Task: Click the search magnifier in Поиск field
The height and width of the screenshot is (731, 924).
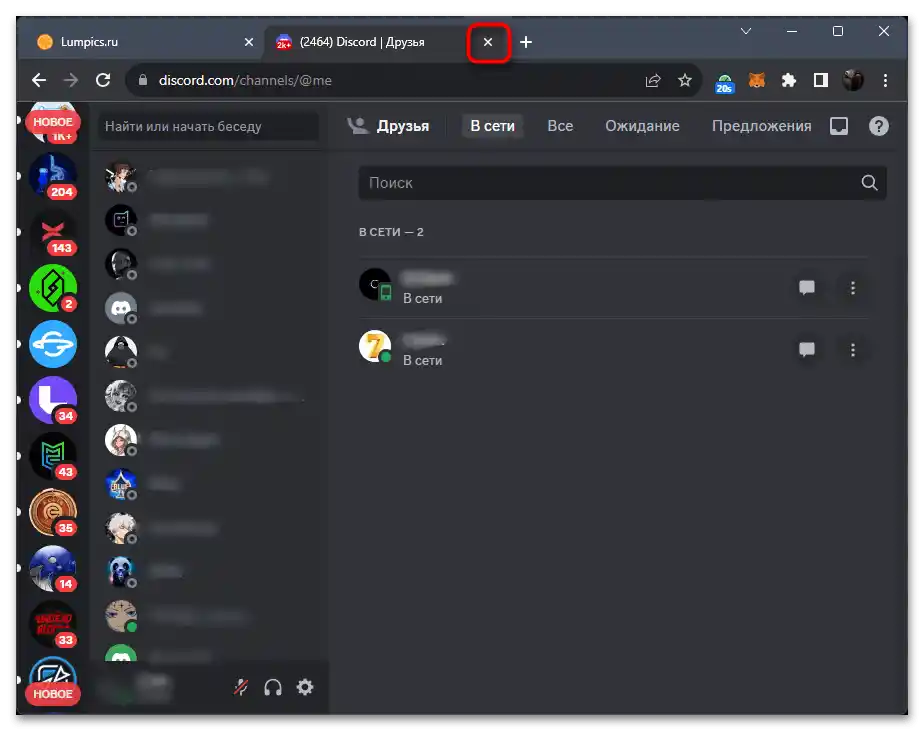Action: coord(869,183)
